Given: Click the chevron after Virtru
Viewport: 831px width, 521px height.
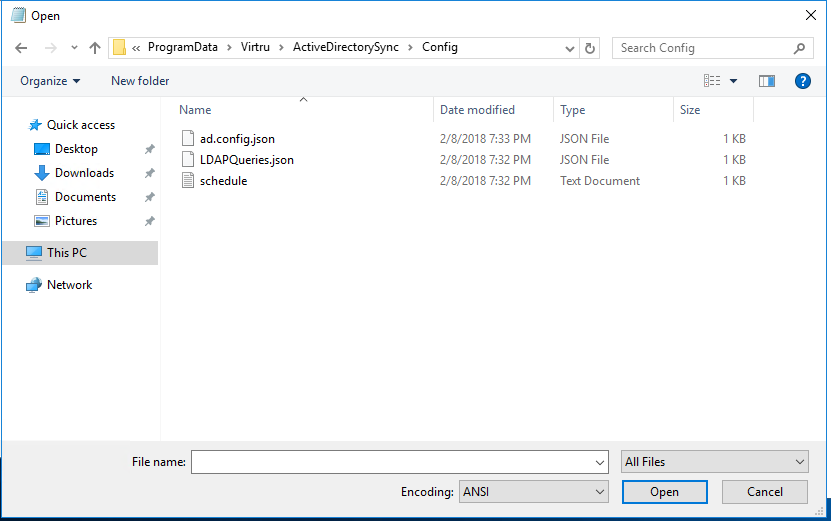Looking at the screenshot, I should click(x=281, y=48).
